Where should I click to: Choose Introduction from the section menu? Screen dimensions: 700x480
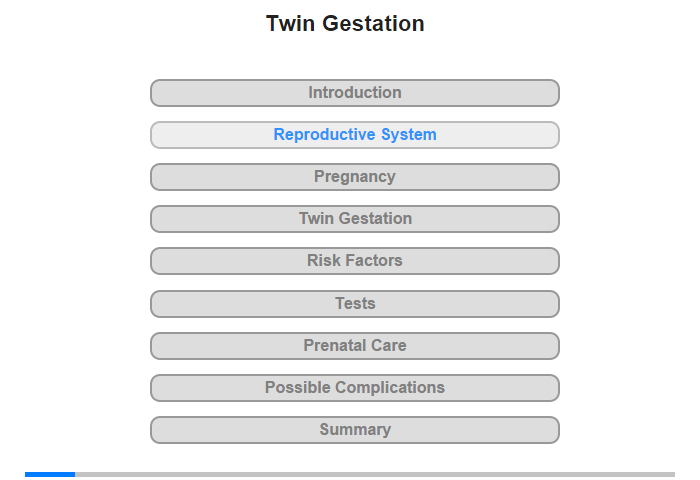point(354,93)
